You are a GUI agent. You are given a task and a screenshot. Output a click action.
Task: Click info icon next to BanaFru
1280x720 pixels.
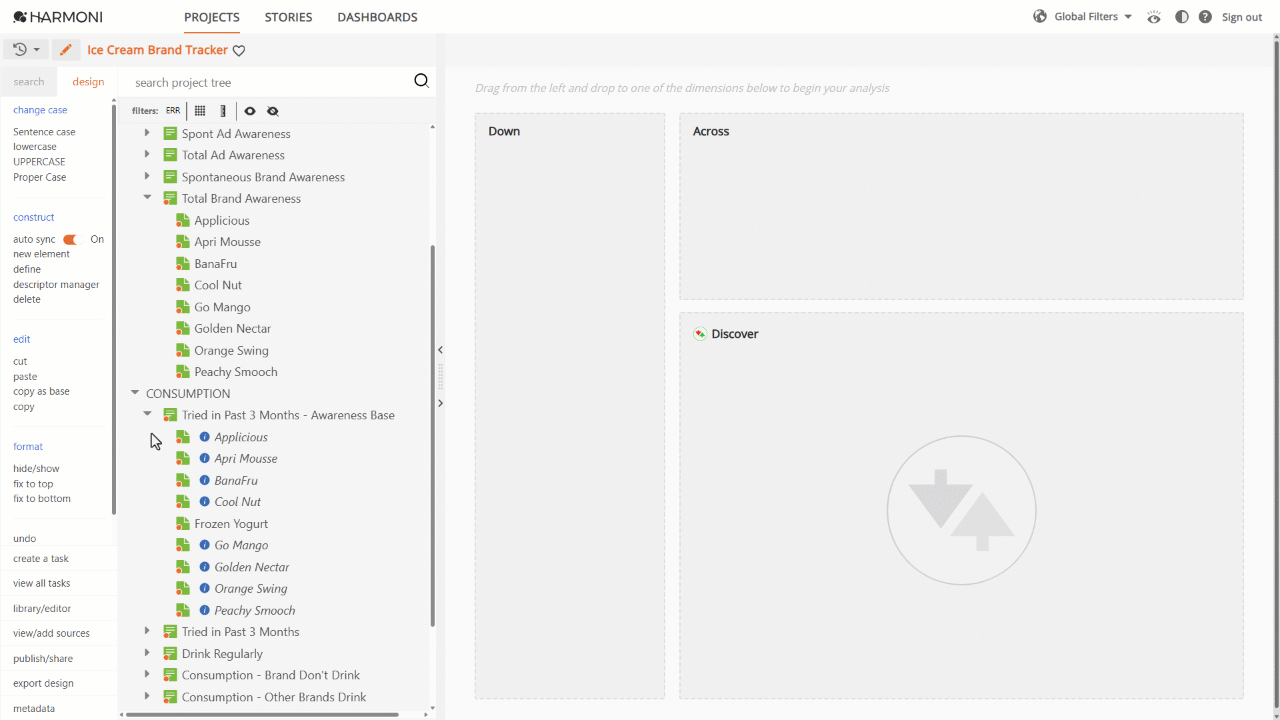[205, 480]
